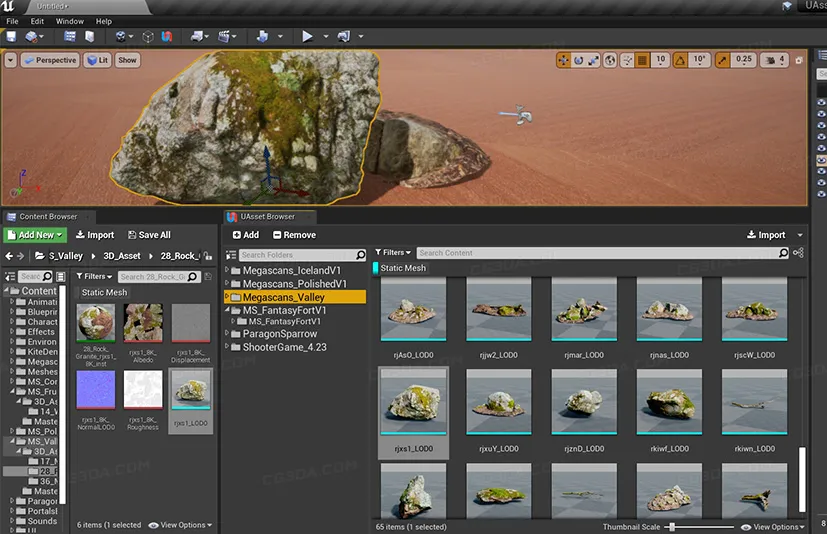Select the Scale gizmo mode
Image resolution: width=827 pixels, height=534 pixels.
click(x=593, y=60)
